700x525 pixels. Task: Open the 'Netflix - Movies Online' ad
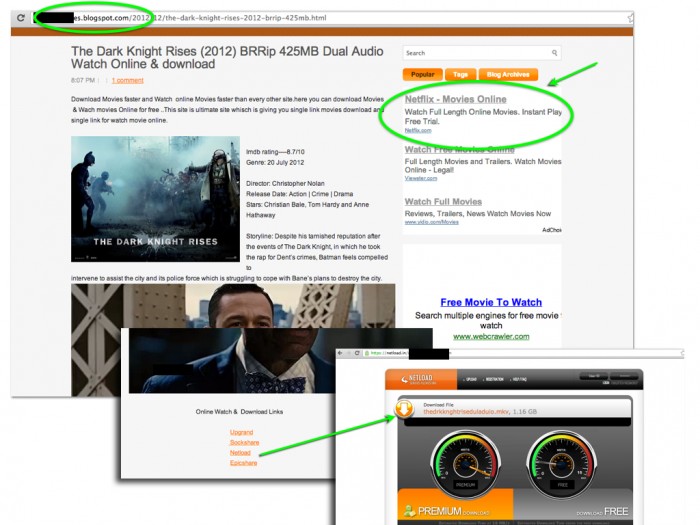coord(455,100)
